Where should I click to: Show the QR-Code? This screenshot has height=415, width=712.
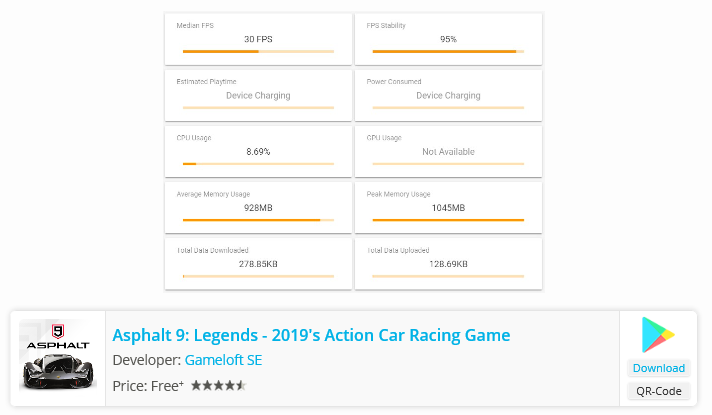tap(658, 391)
